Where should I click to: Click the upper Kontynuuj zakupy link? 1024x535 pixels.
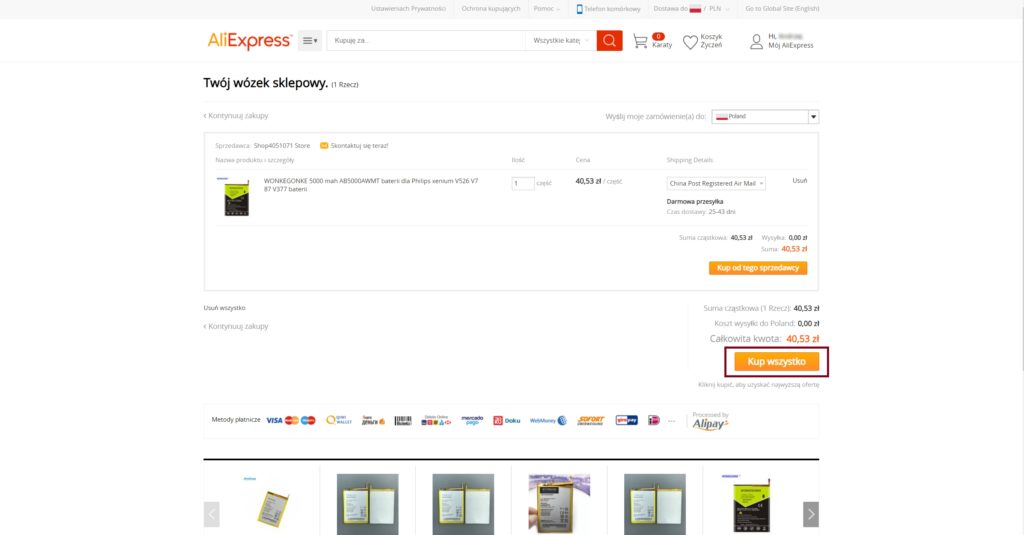236,116
